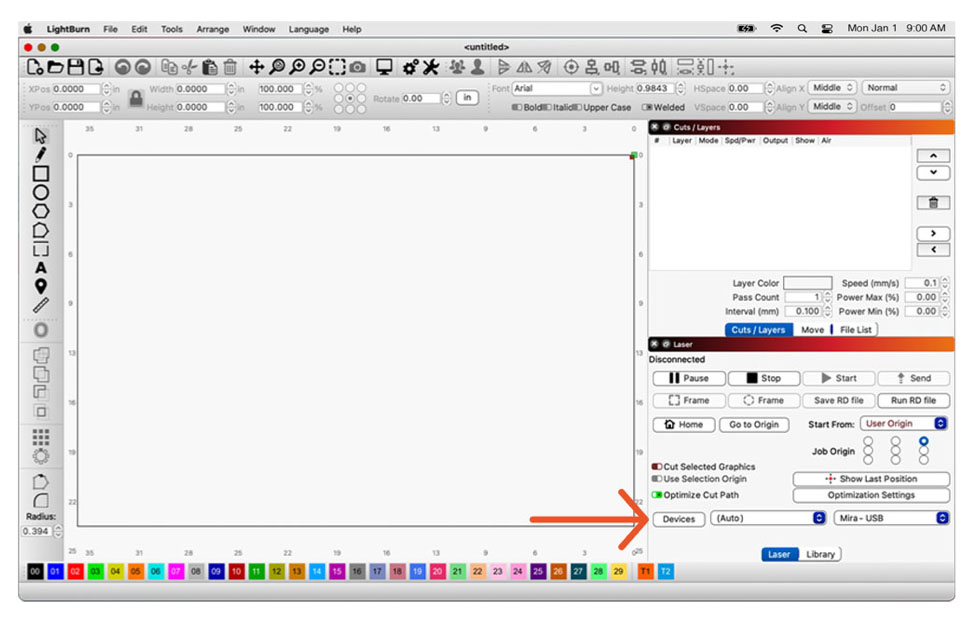The image size is (976, 626).
Task: Toggle the aspect ratio lock
Action: (x=136, y=98)
